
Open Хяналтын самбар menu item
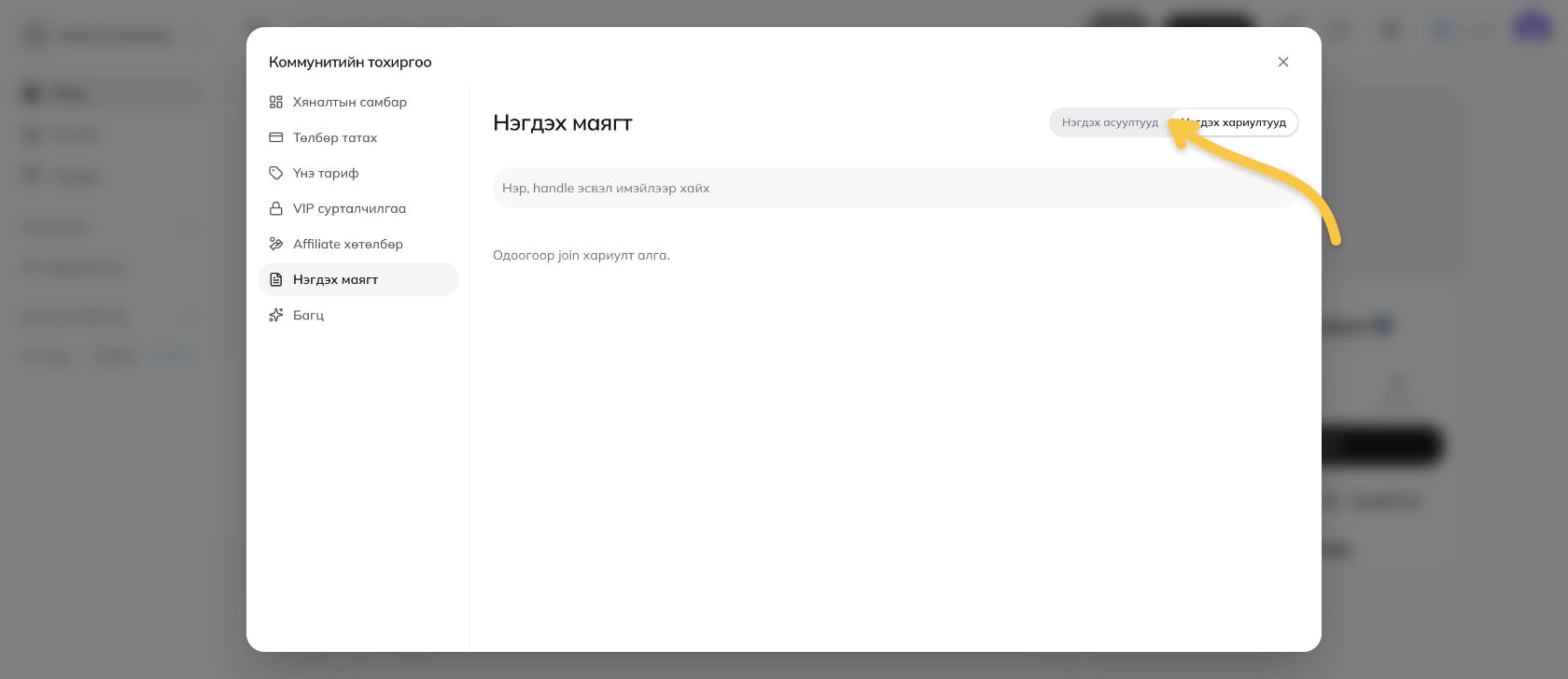pyautogui.click(x=358, y=102)
